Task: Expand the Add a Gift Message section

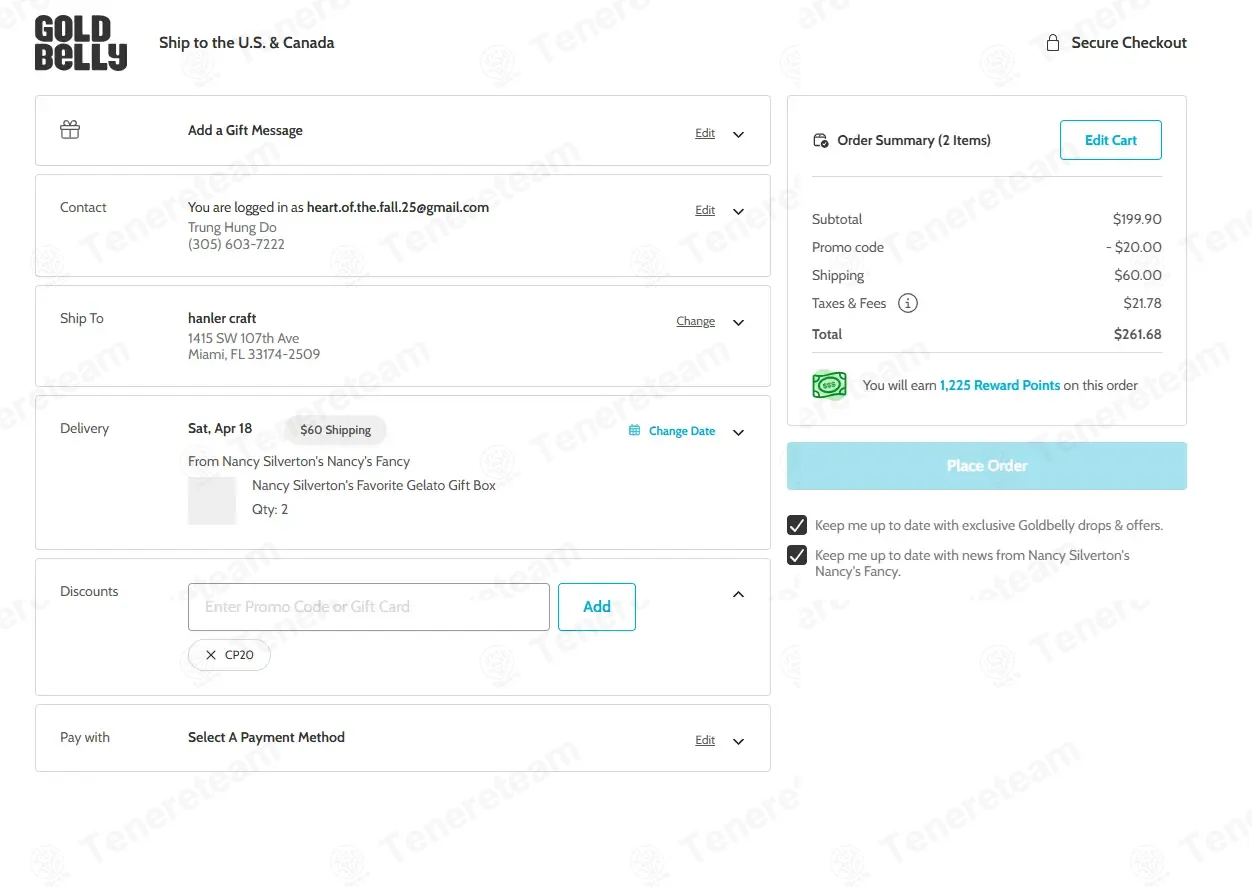Action: [x=738, y=134]
